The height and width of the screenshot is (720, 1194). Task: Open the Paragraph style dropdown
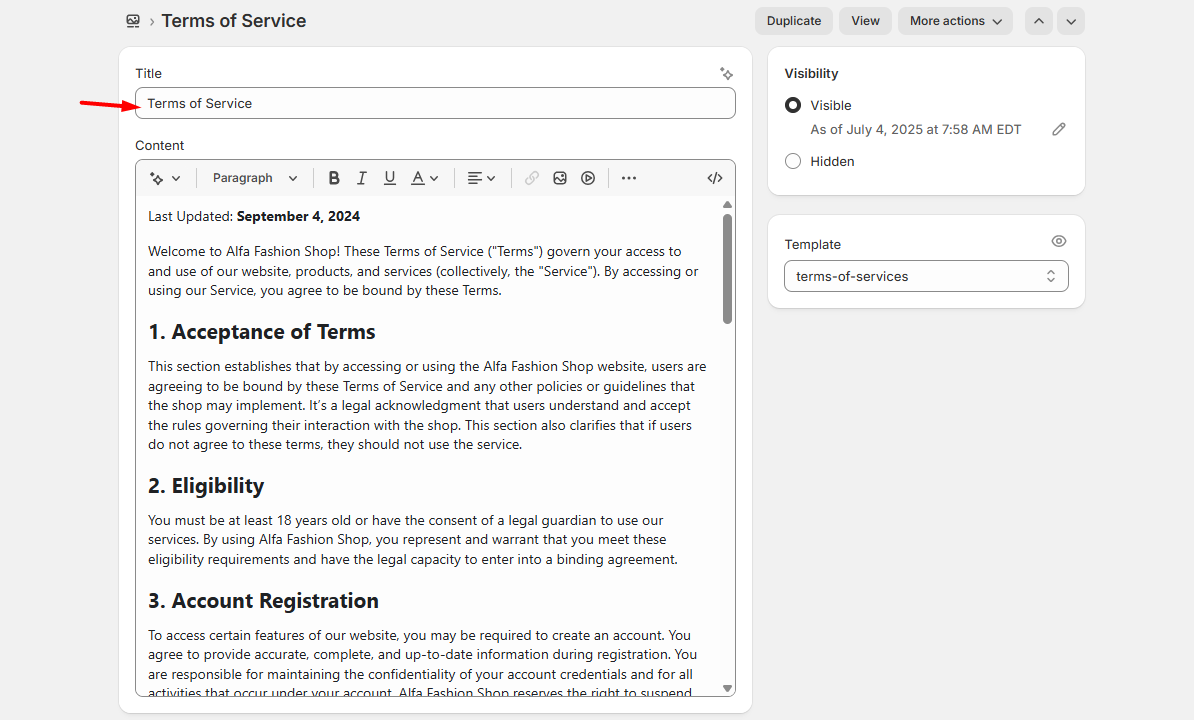(x=254, y=178)
